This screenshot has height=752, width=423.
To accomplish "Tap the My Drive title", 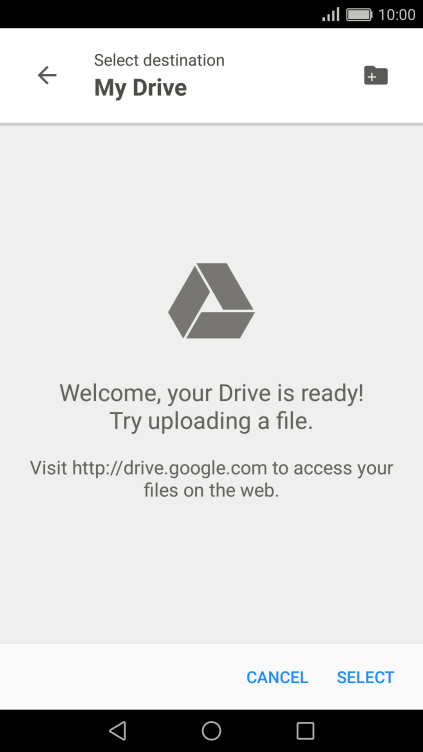I will tap(141, 88).
